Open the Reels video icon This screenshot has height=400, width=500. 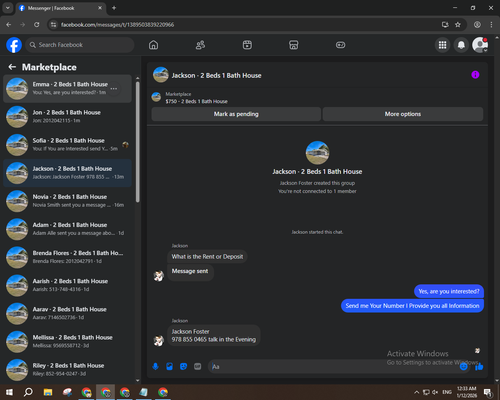(x=247, y=45)
